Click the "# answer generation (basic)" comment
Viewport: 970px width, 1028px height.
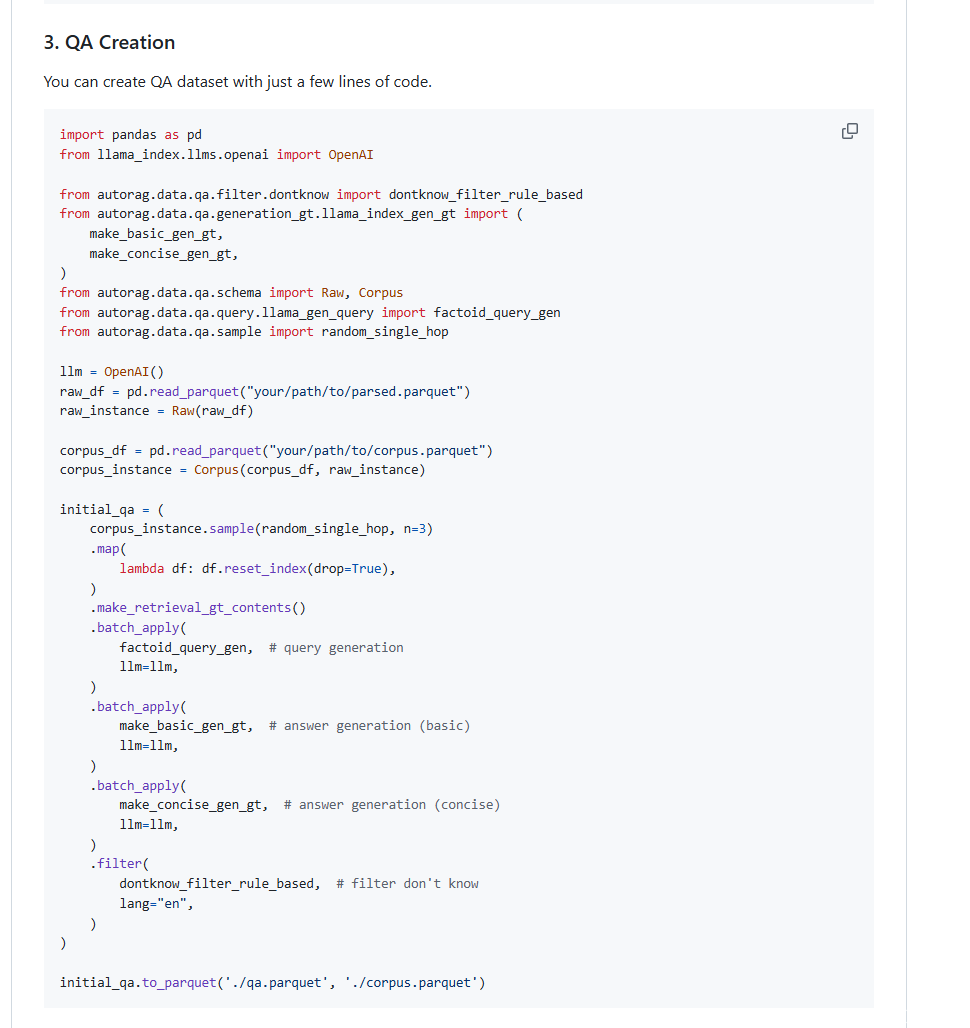[x=369, y=726]
